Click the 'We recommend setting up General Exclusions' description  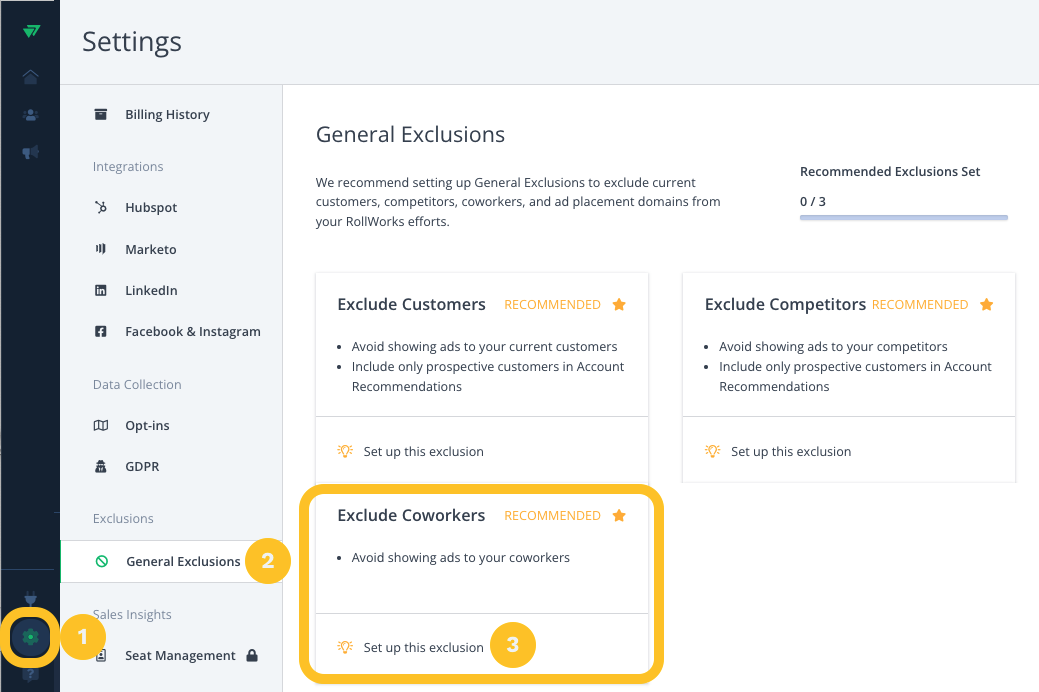click(518, 202)
